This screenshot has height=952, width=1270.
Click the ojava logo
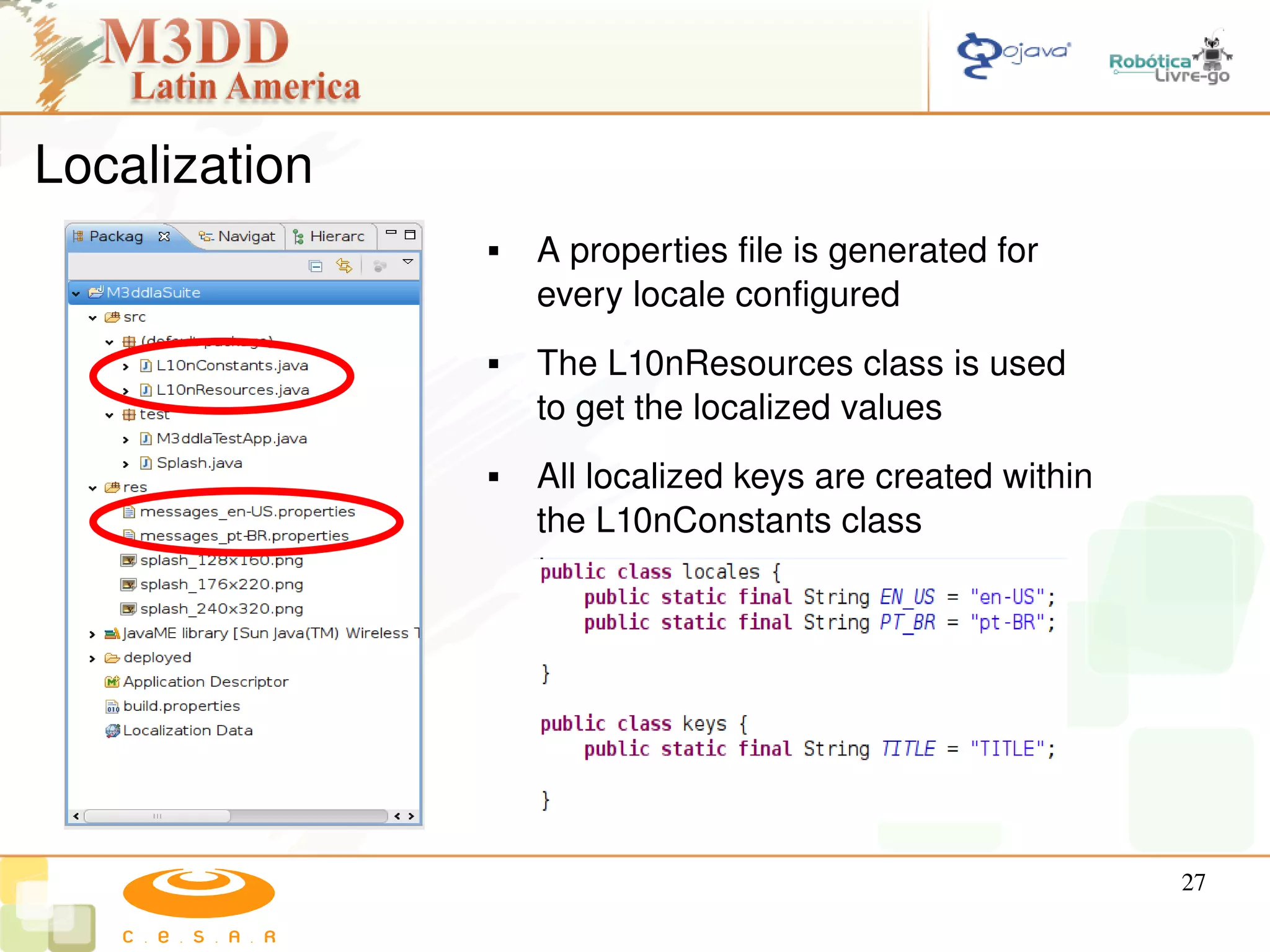(x=1013, y=55)
